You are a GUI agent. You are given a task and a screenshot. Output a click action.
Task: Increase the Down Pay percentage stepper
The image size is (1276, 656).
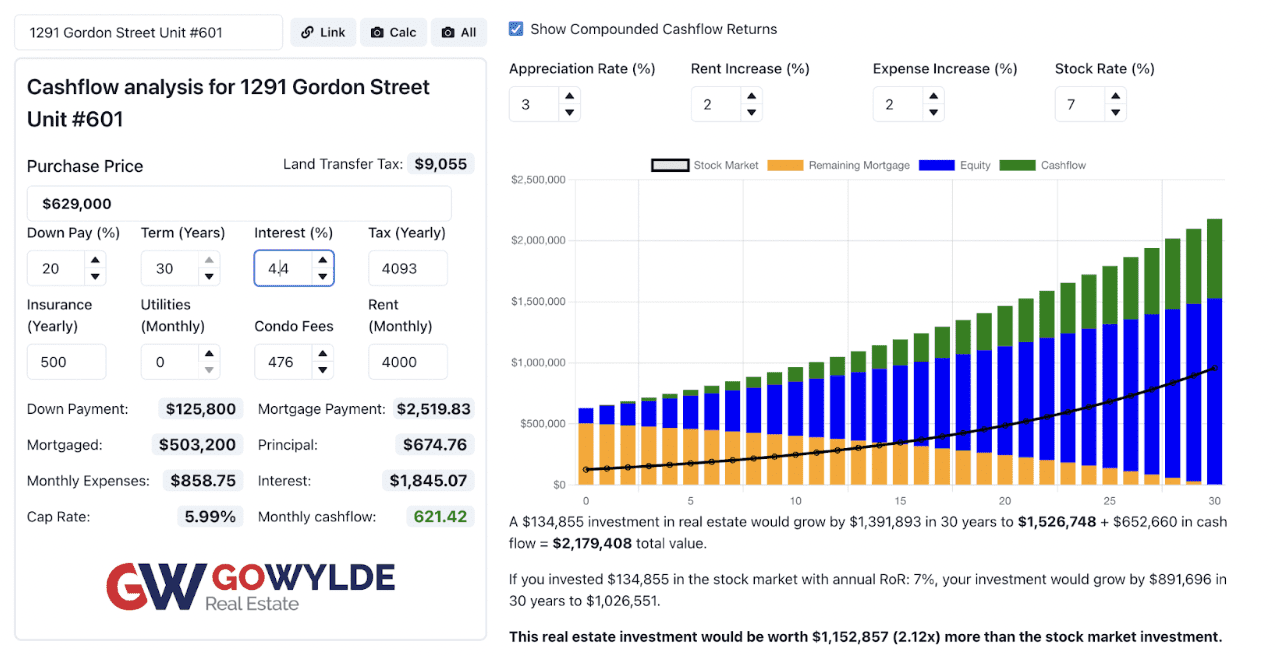[95, 261]
